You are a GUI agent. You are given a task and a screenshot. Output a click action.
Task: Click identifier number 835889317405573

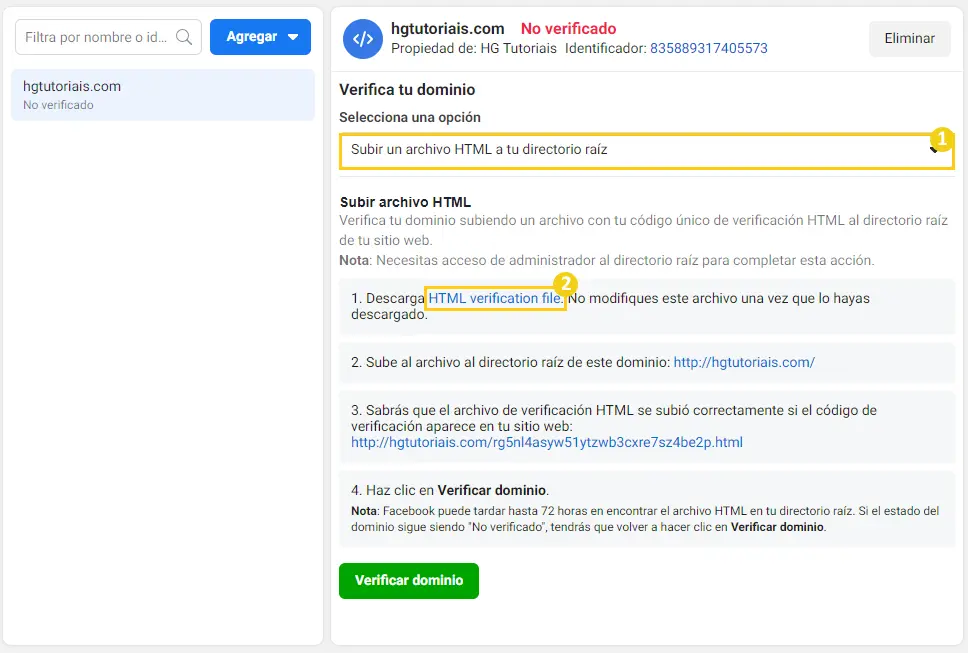pos(709,48)
